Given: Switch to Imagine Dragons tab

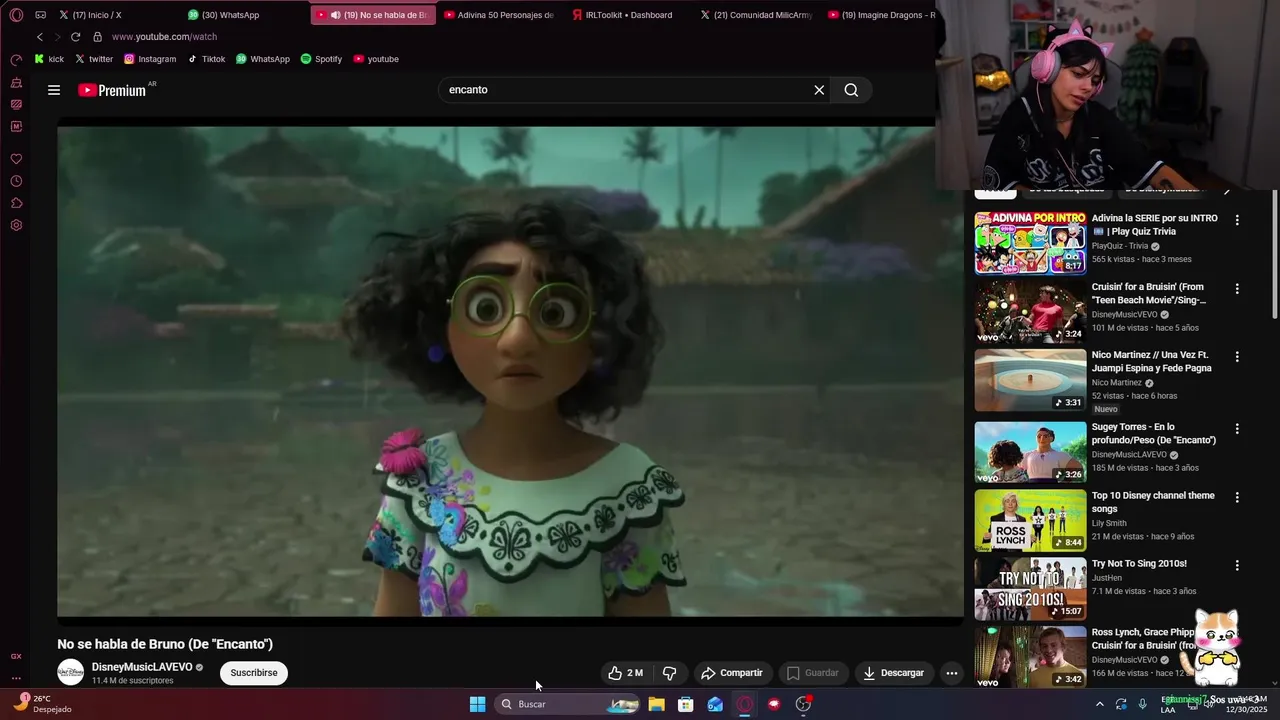Looking at the screenshot, I should [x=880, y=15].
